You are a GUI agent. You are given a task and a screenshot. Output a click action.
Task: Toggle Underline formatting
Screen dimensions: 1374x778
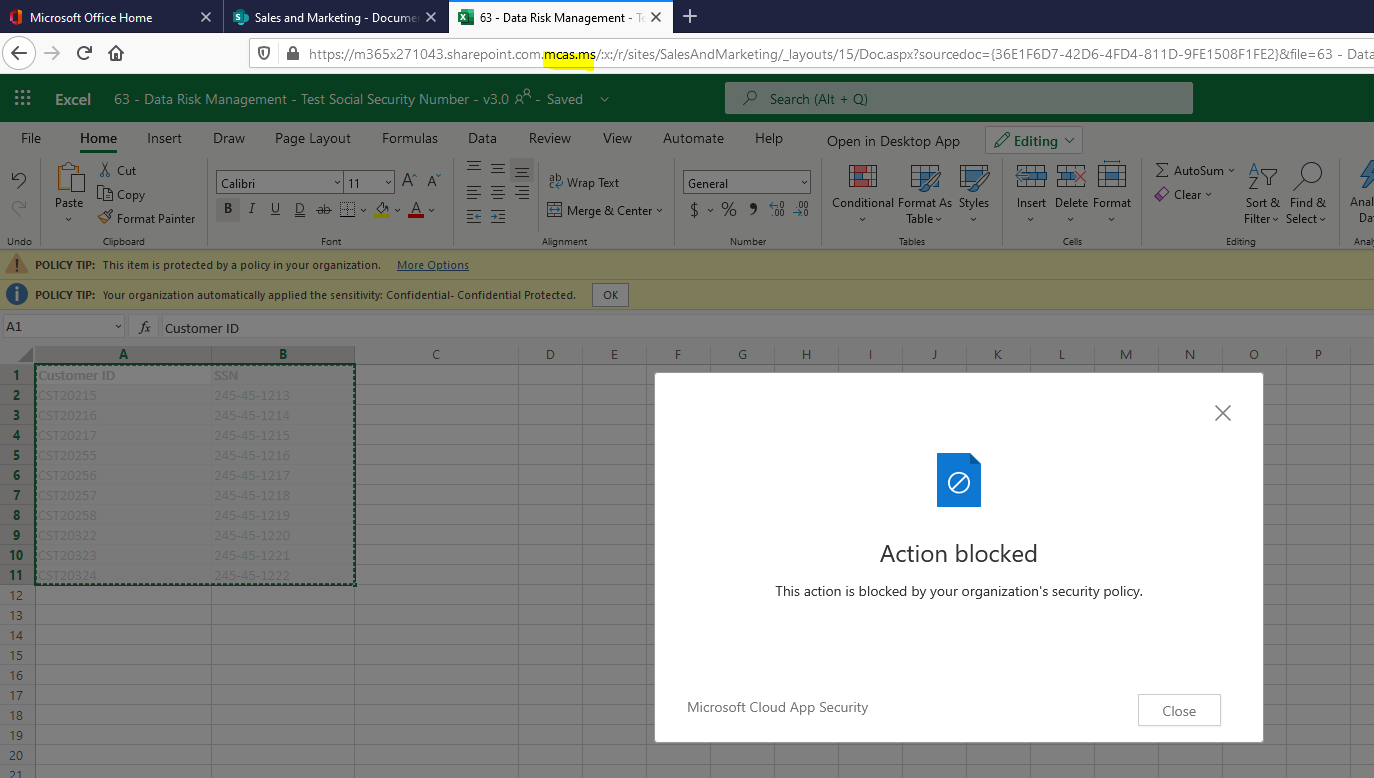pyautogui.click(x=275, y=209)
